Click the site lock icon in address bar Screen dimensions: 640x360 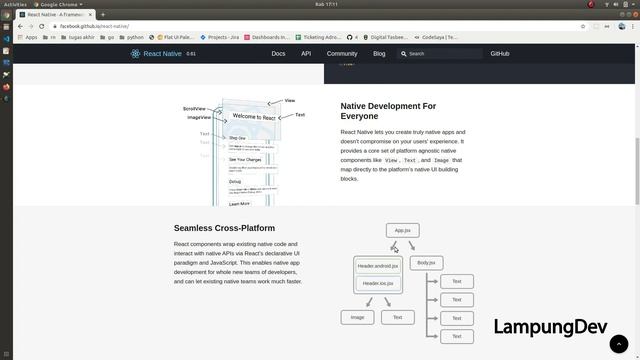[55, 26]
